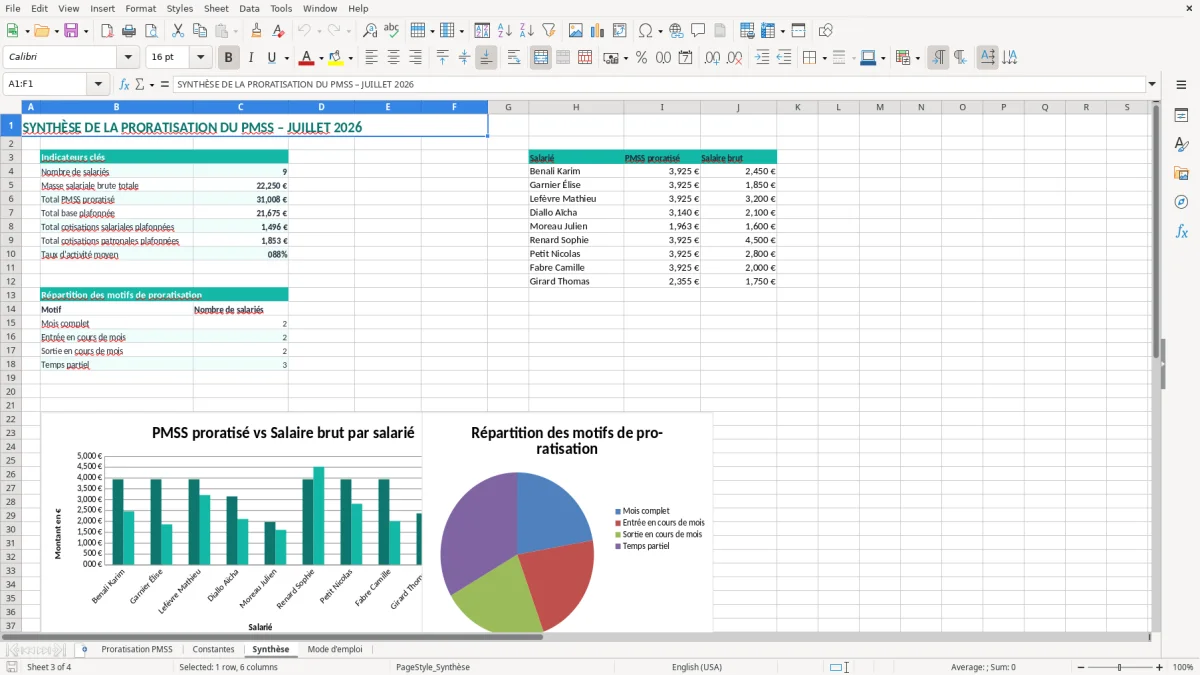Switch to Mode d'emploi sheet tab

point(335,650)
